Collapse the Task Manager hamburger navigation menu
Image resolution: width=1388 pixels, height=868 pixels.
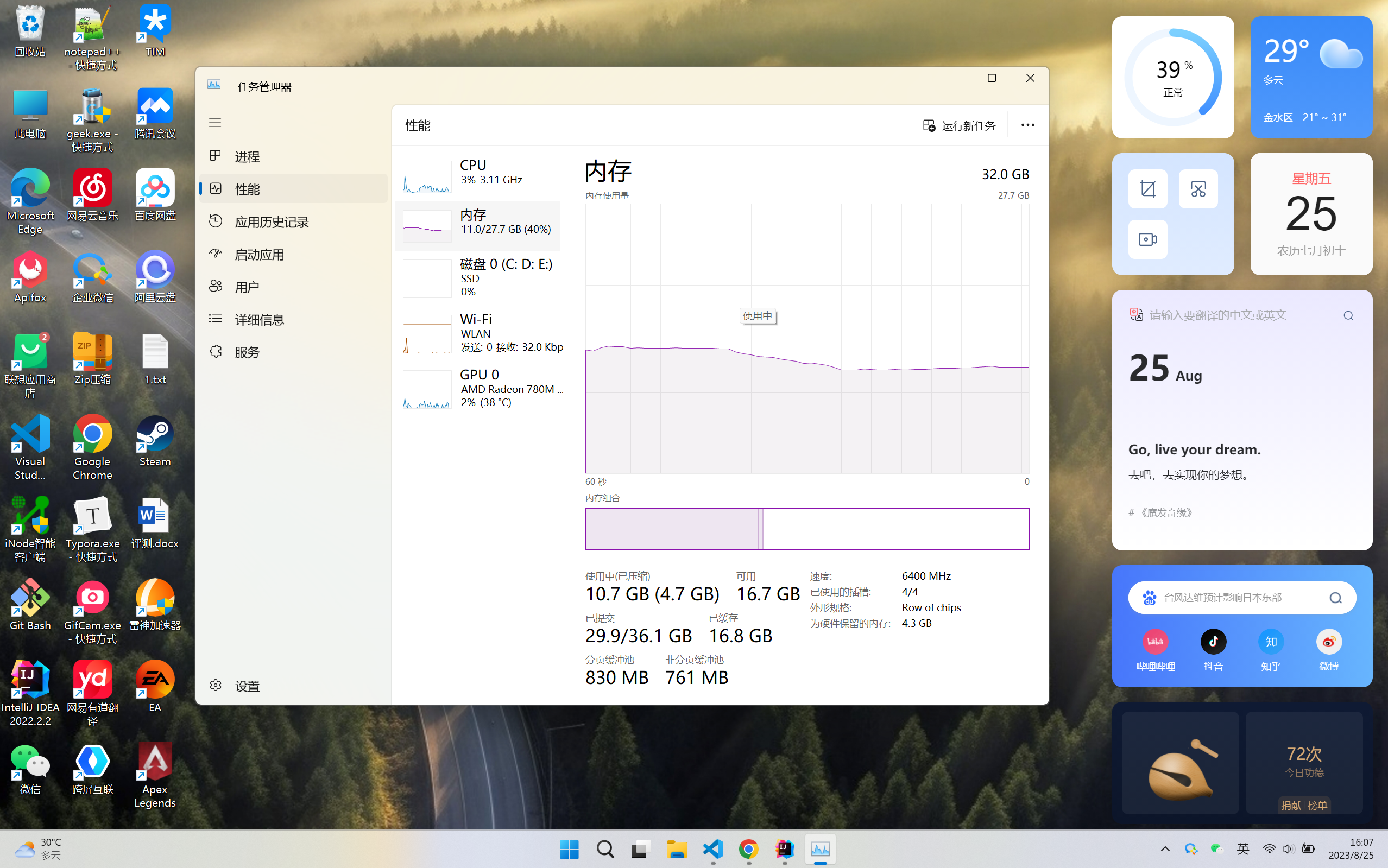point(215,123)
